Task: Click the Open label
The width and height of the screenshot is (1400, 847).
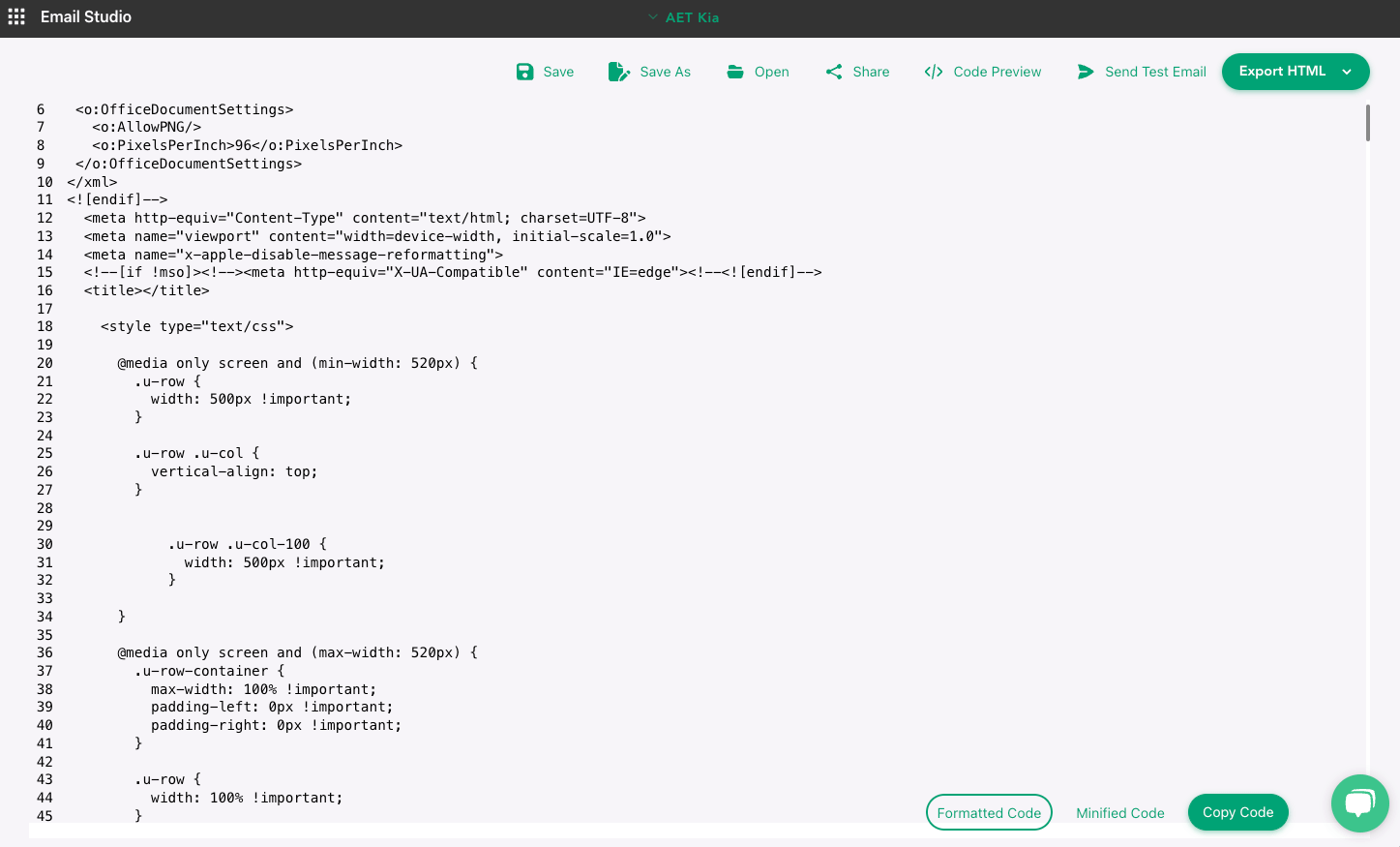Action: tap(772, 72)
